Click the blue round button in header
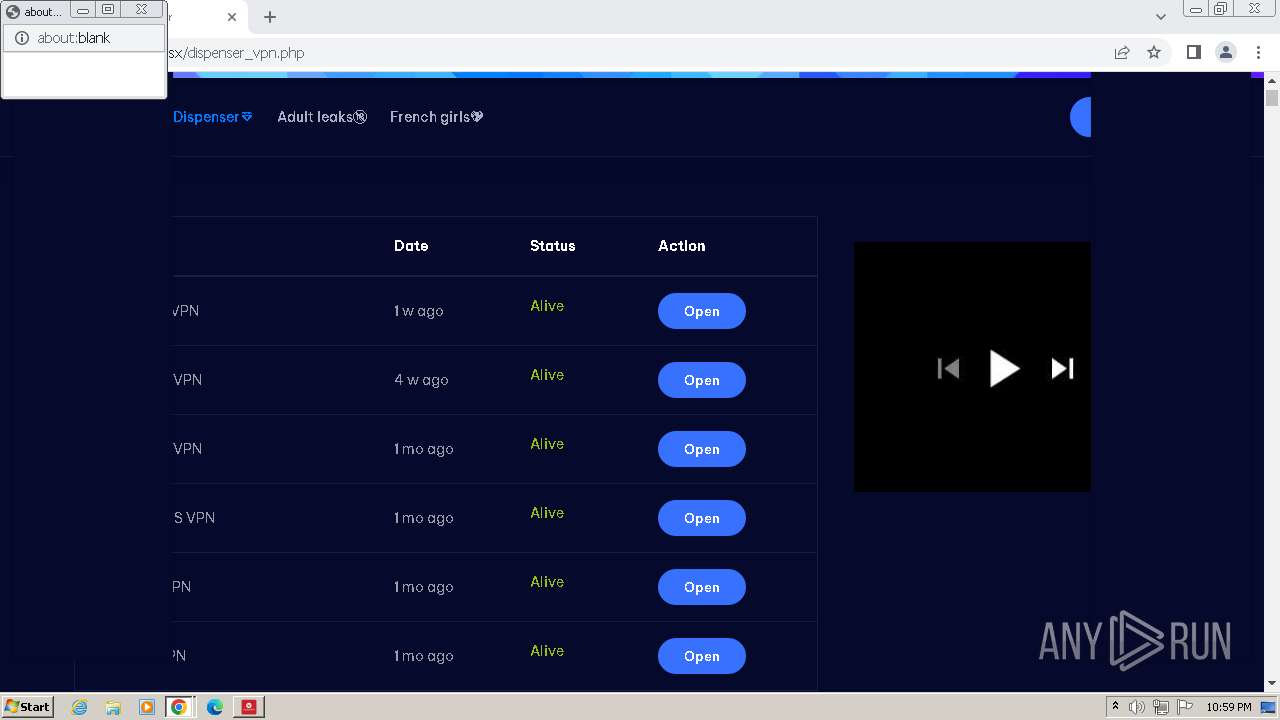The height and width of the screenshot is (720, 1280). (x=1080, y=117)
